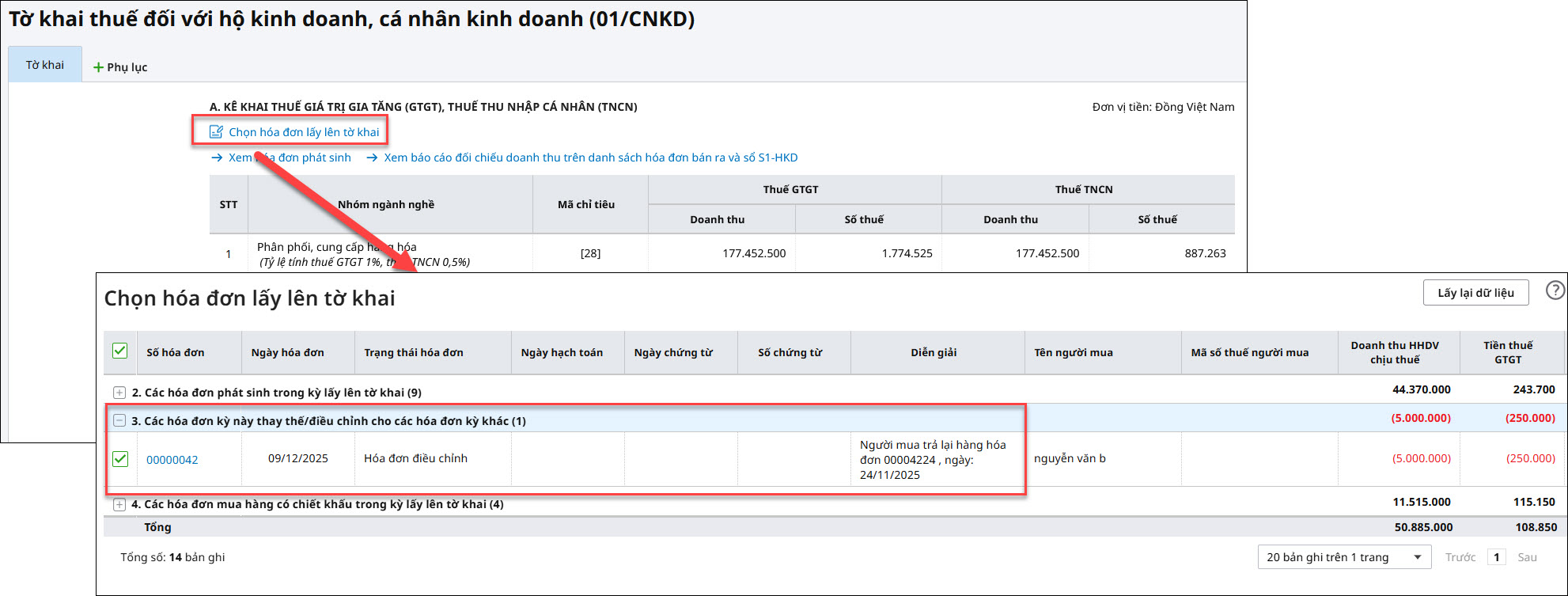Open the 20 bản ghi trên 1 trang dropdown
The width and height of the screenshot is (1568, 596).
tap(1343, 557)
